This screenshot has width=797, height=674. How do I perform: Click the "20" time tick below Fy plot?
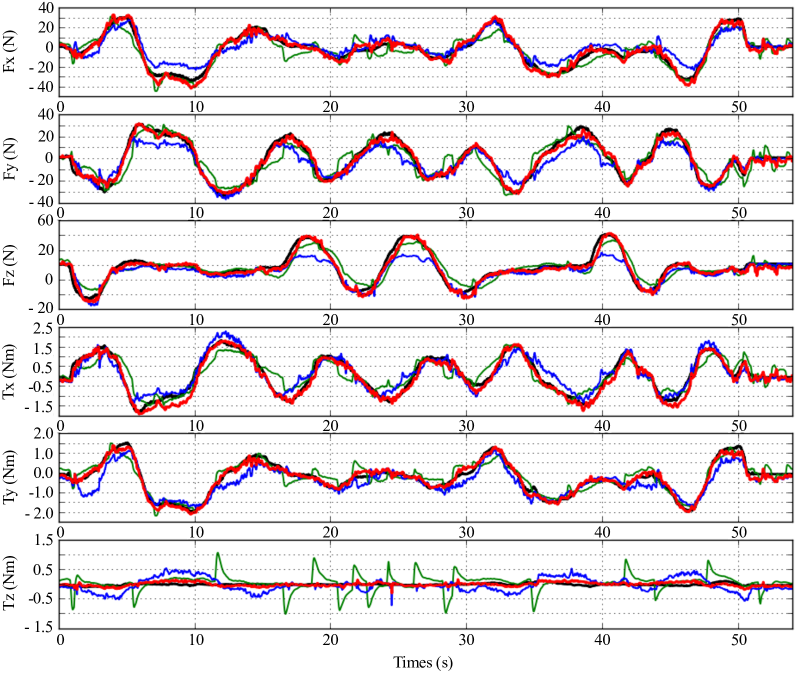330,212
